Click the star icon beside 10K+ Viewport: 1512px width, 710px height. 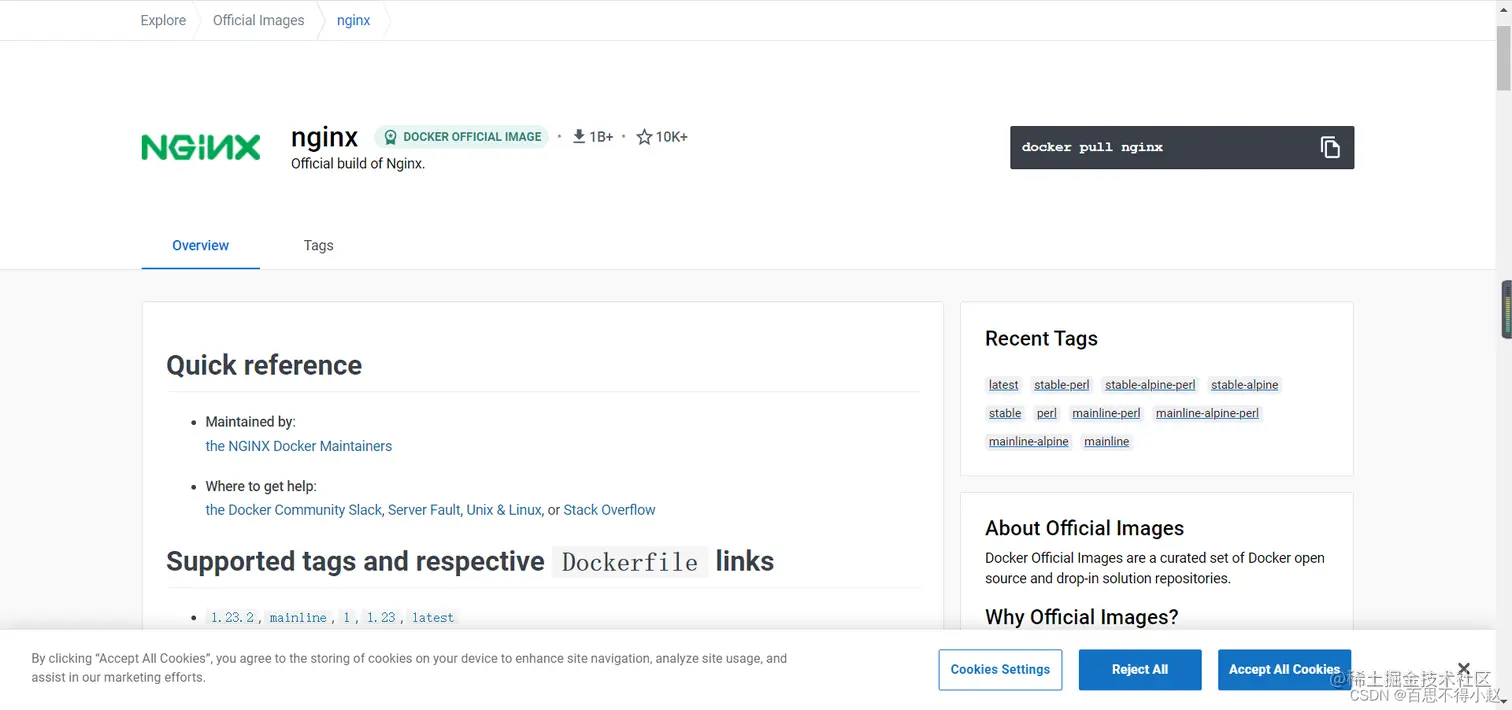click(644, 137)
